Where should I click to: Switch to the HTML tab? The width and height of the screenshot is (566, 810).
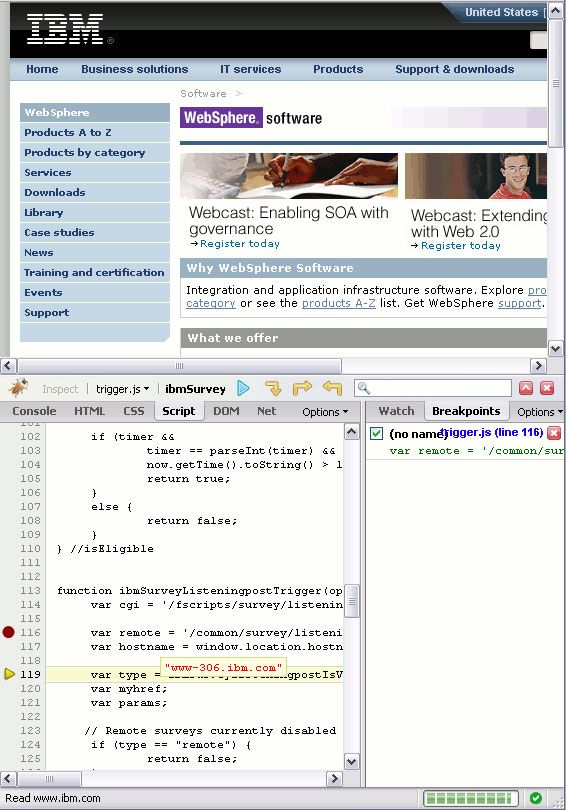[x=89, y=411]
